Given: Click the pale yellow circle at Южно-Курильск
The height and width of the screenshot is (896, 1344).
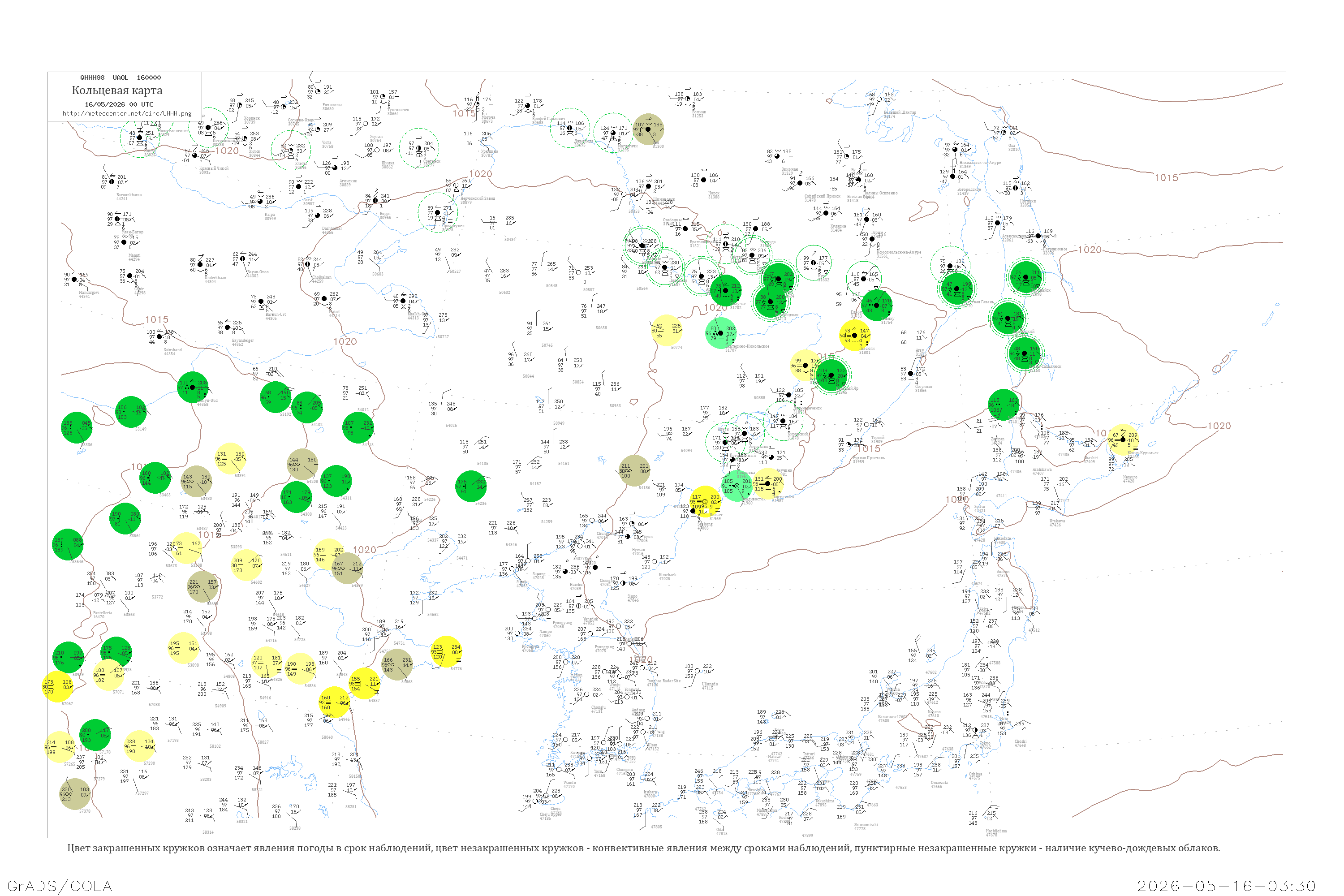Looking at the screenshot, I should pyautogui.click(x=1123, y=439).
